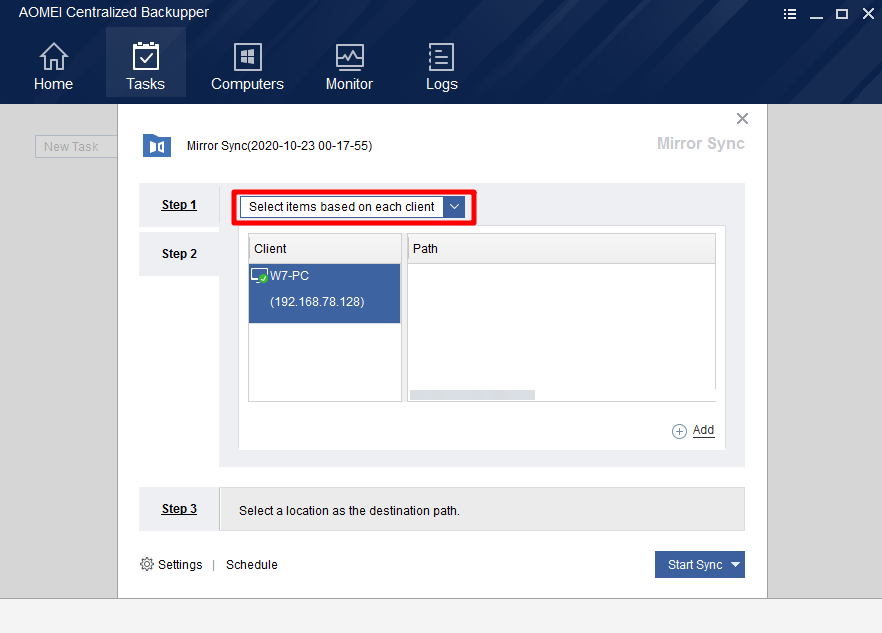882x633 pixels.
Task: Expand the Select items based on each client dropdown
Action: coord(454,206)
